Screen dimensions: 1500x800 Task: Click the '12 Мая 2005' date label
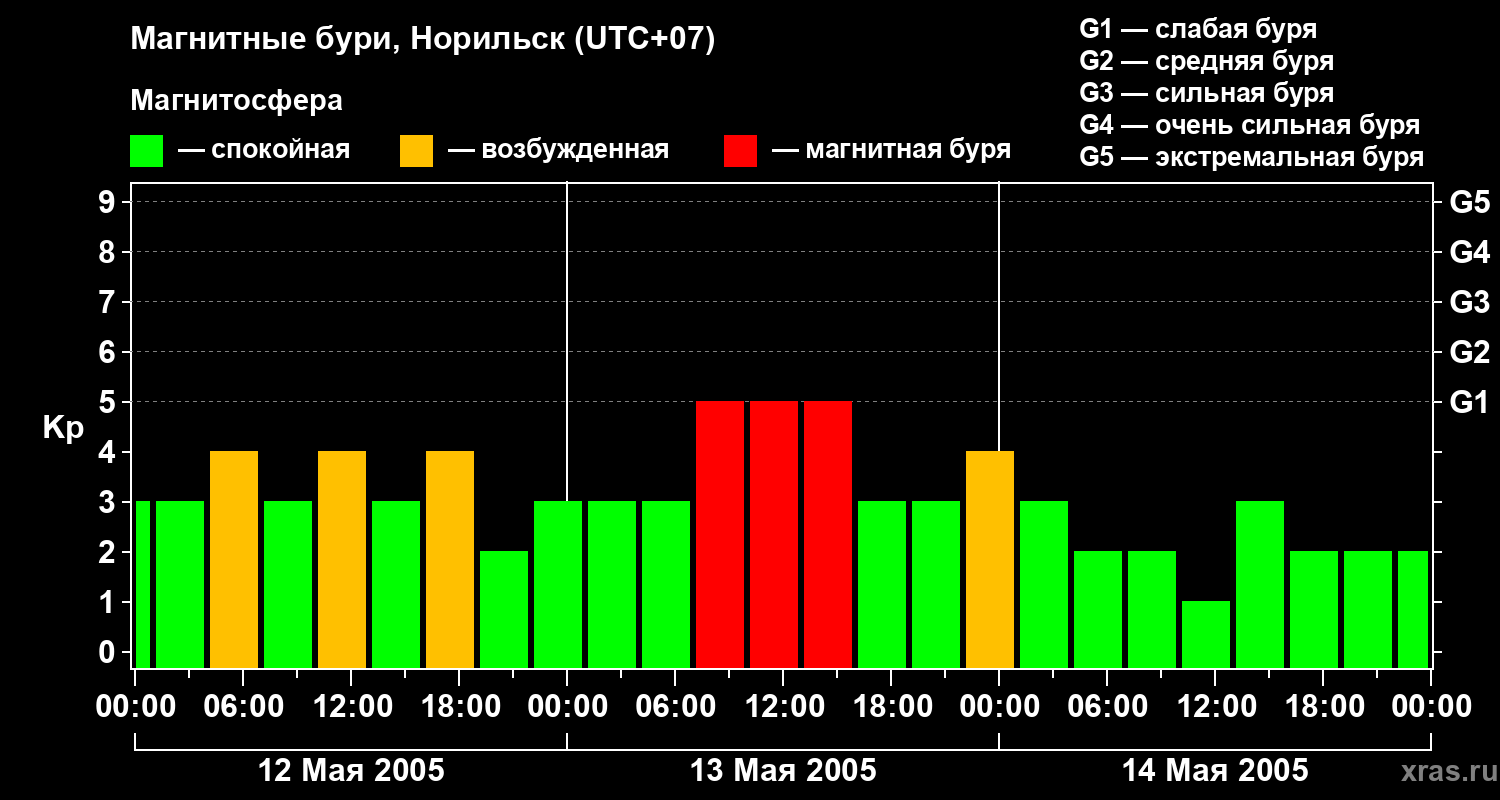point(351,770)
